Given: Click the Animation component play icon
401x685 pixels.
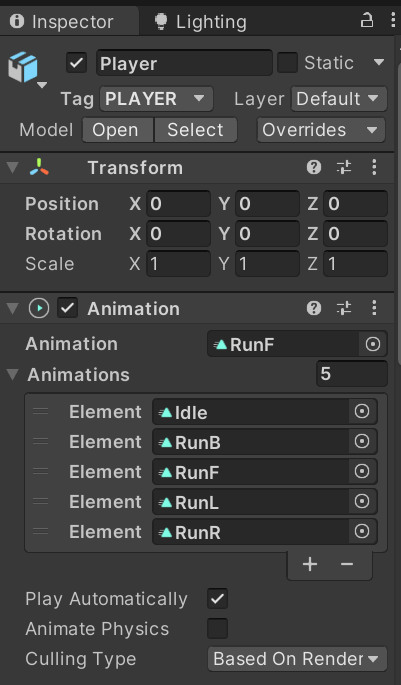Looking at the screenshot, I should click(39, 308).
